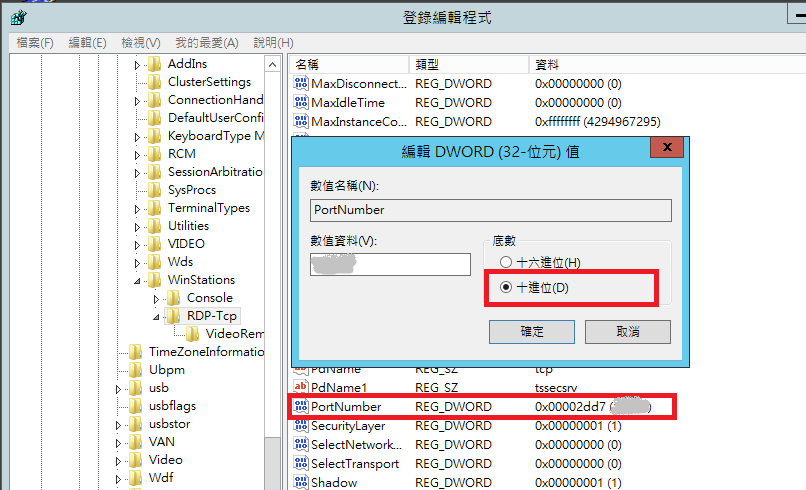Click the Utilities folder icon
The width and height of the screenshot is (806, 490).
[155, 226]
